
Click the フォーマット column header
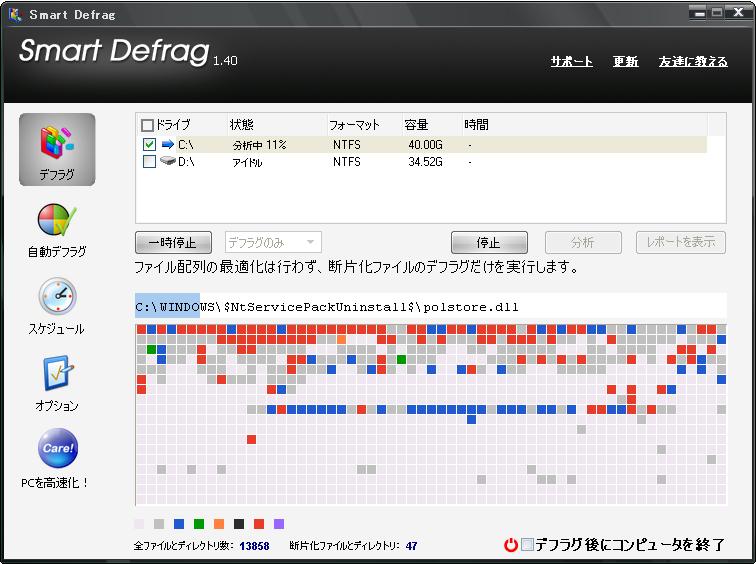(x=354, y=125)
